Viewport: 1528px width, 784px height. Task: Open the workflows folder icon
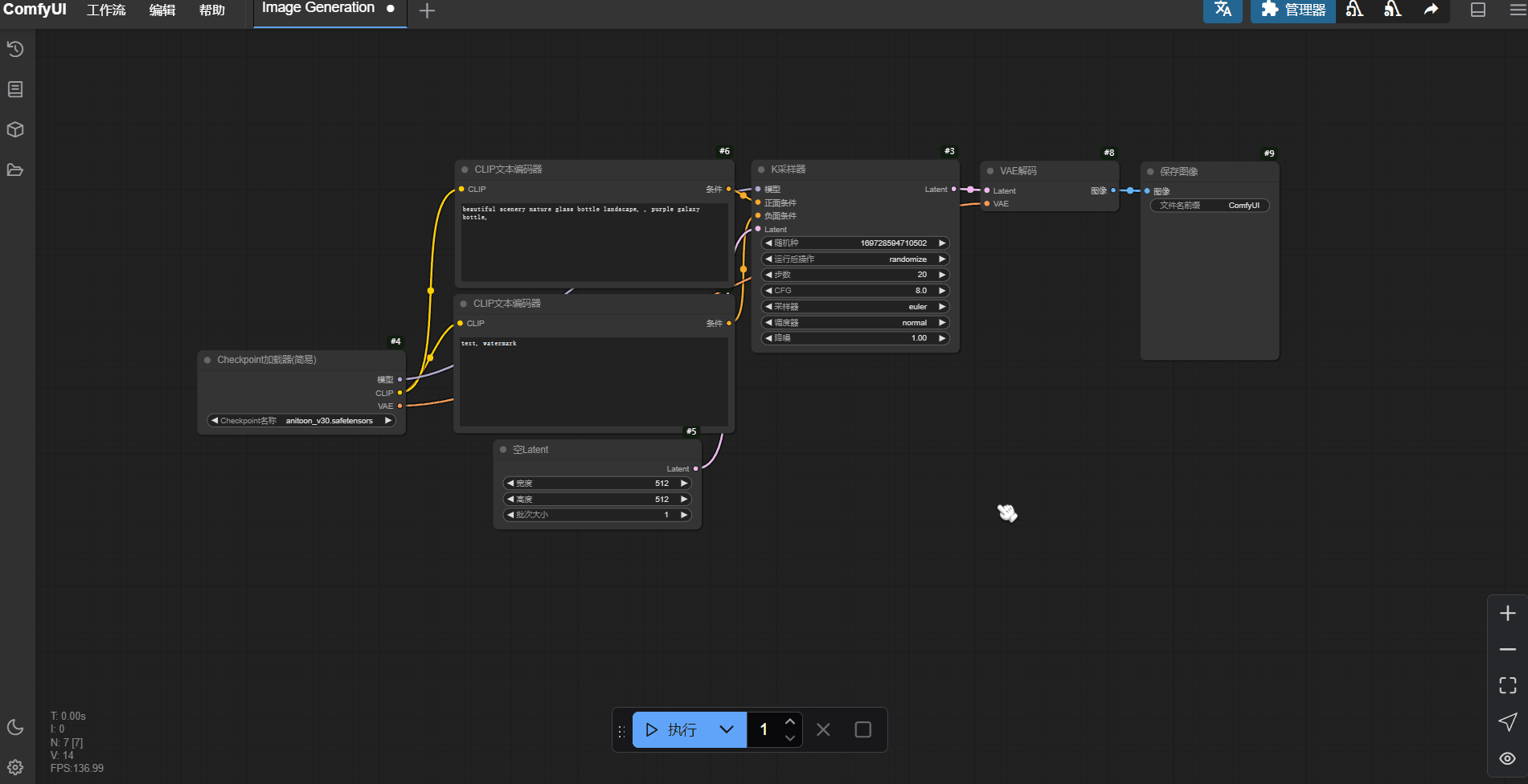(15, 169)
